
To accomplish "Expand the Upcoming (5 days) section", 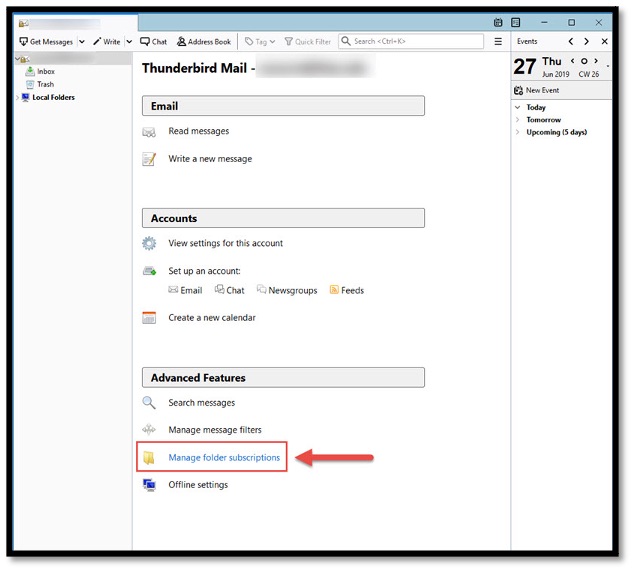I will tap(518, 132).
